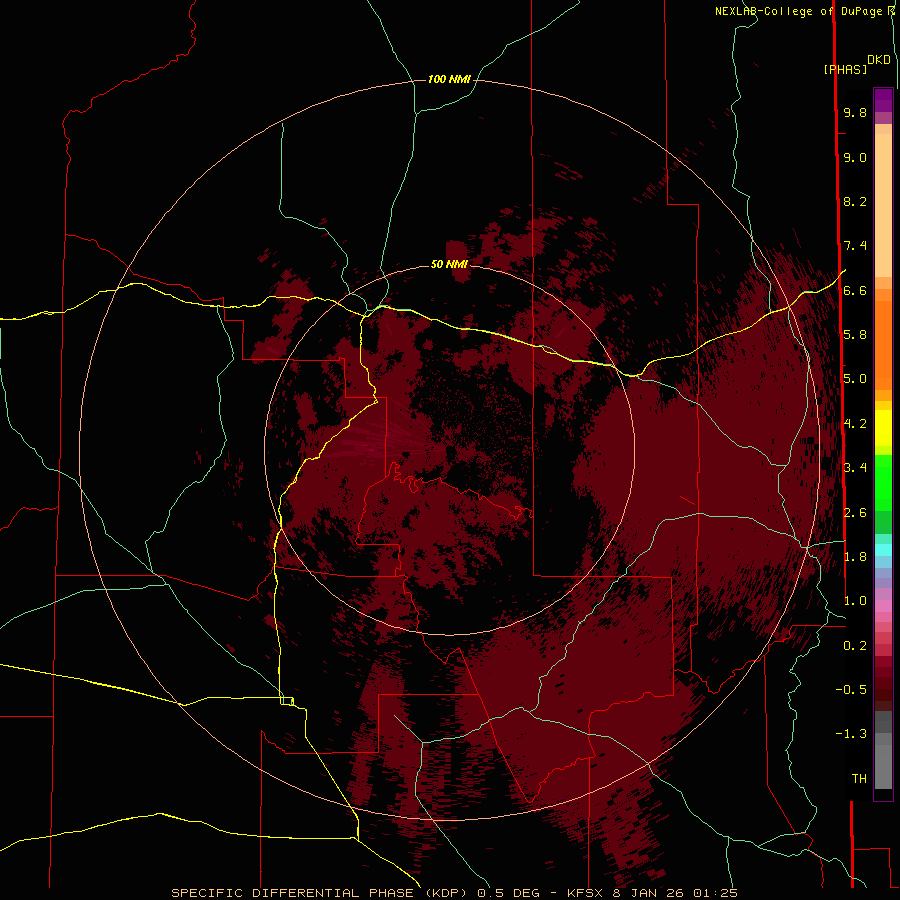Click the 50 NMI range ring label

click(x=449, y=264)
